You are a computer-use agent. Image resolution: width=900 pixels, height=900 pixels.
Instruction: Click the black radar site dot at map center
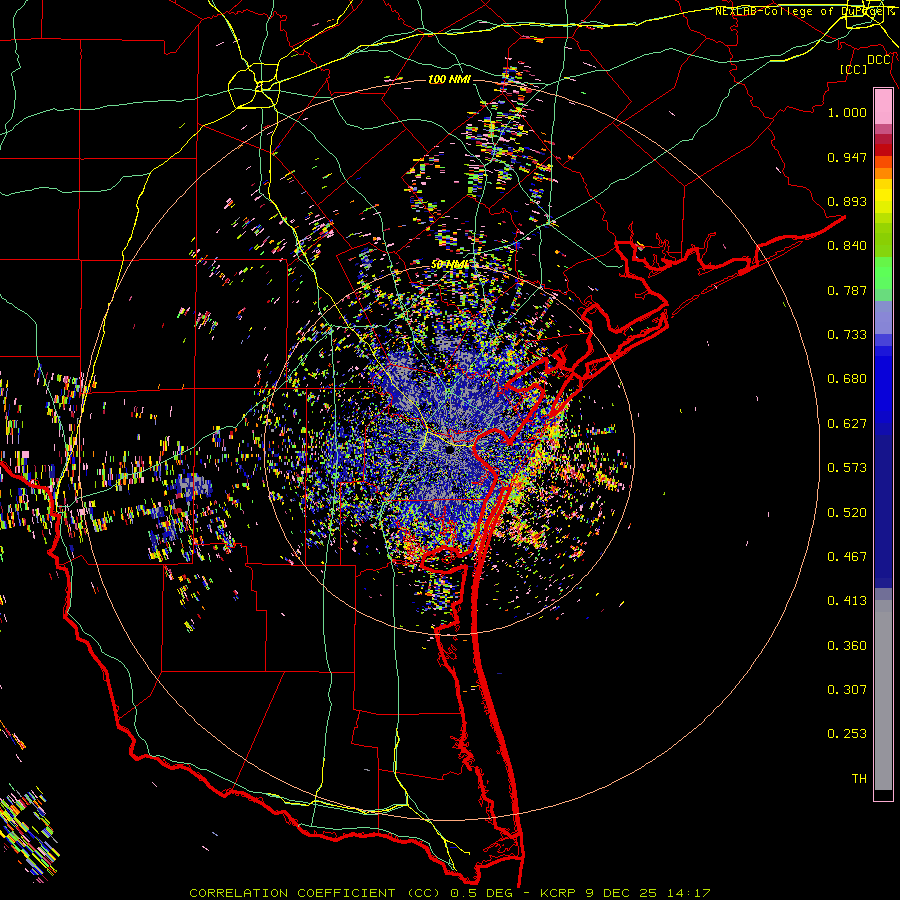coord(450,450)
